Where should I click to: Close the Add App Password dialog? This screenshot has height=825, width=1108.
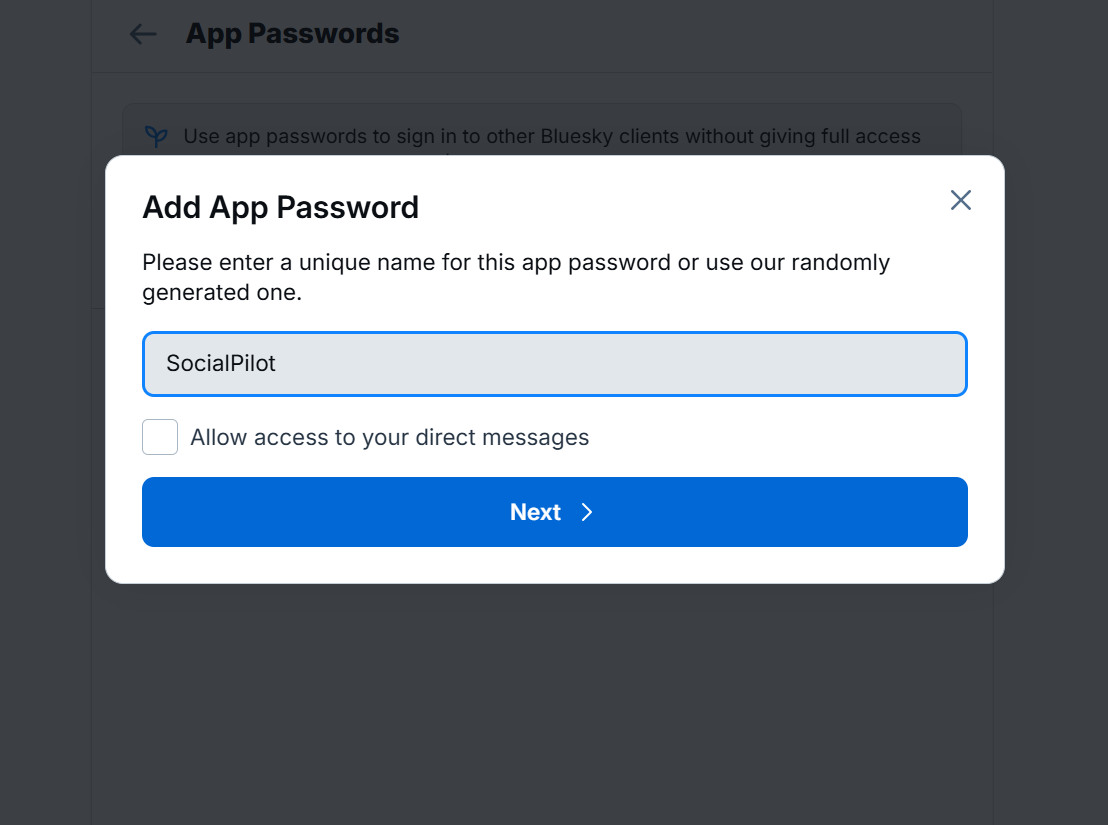pos(960,200)
